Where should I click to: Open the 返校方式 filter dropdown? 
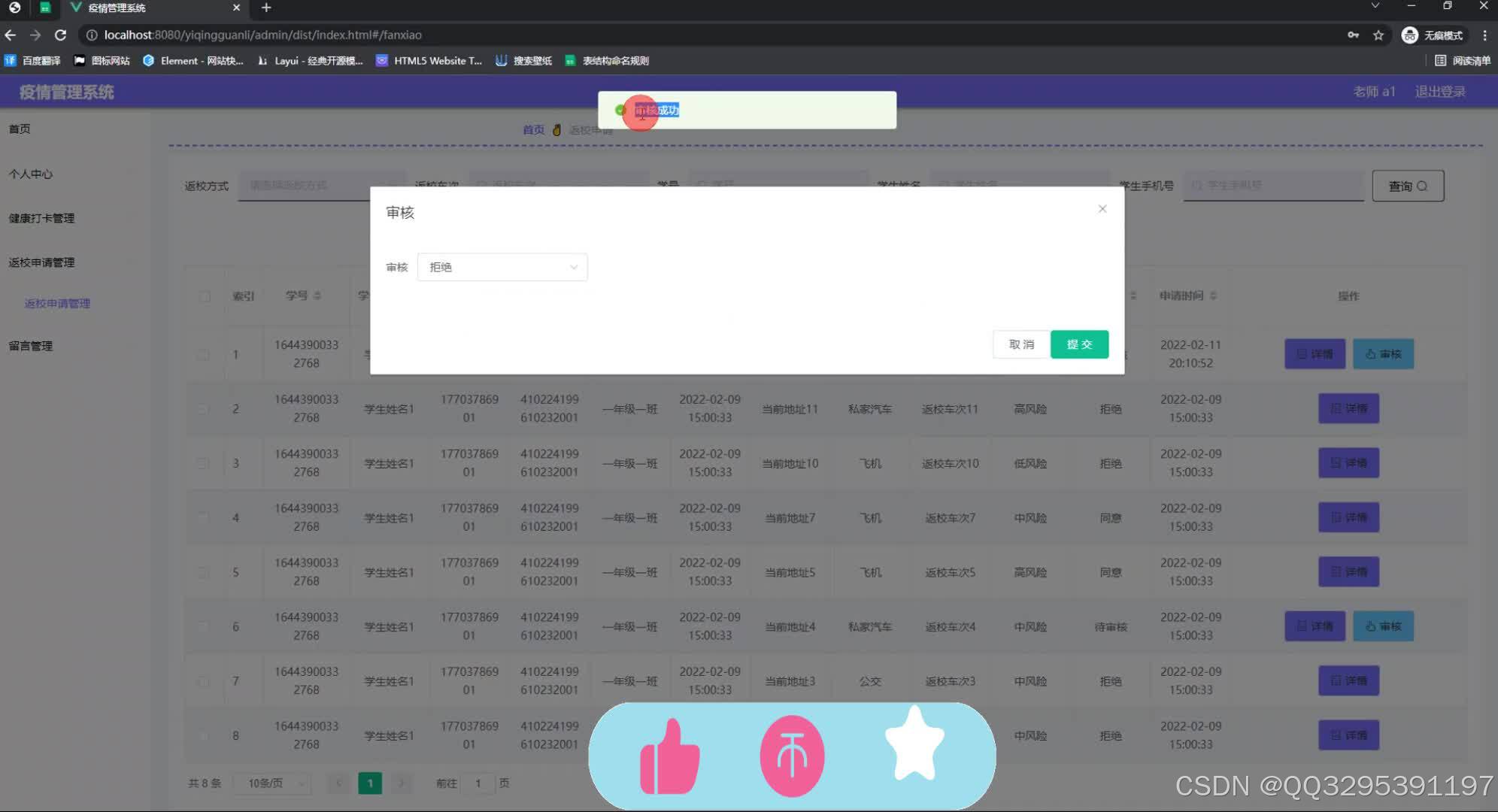click(x=322, y=186)
